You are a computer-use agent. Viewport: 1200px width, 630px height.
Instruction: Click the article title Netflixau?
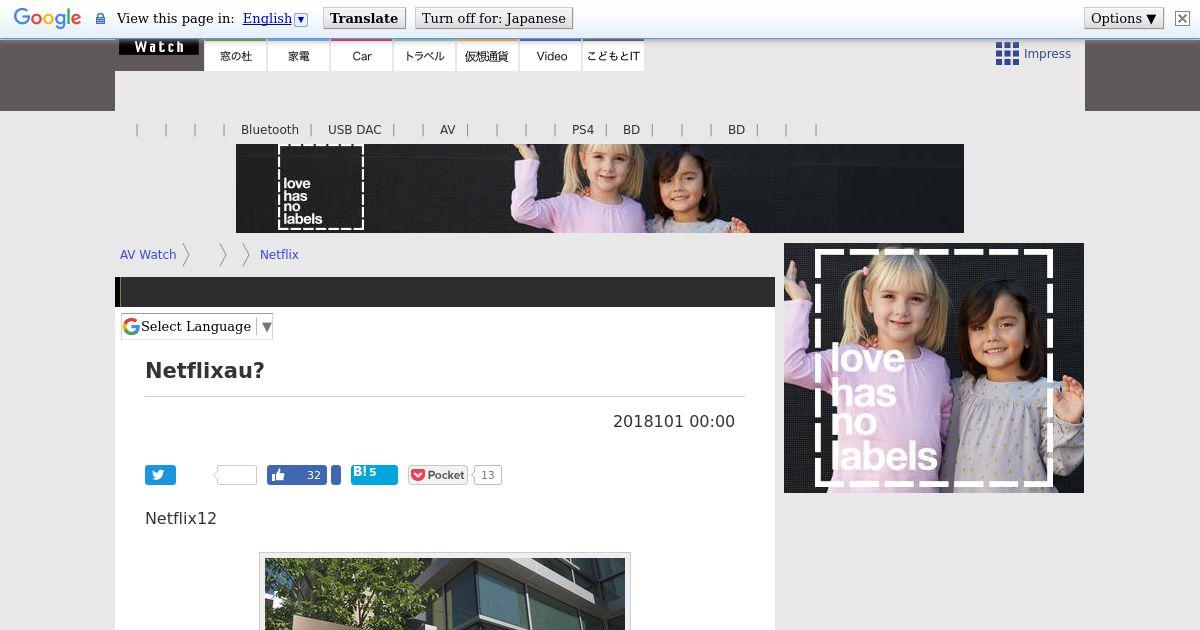[205, 370]
